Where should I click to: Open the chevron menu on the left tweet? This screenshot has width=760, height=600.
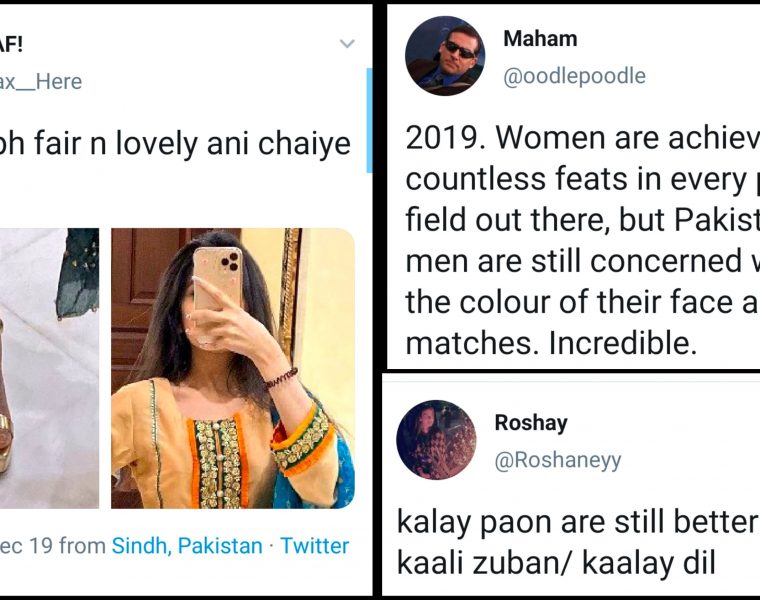[347, 44]
